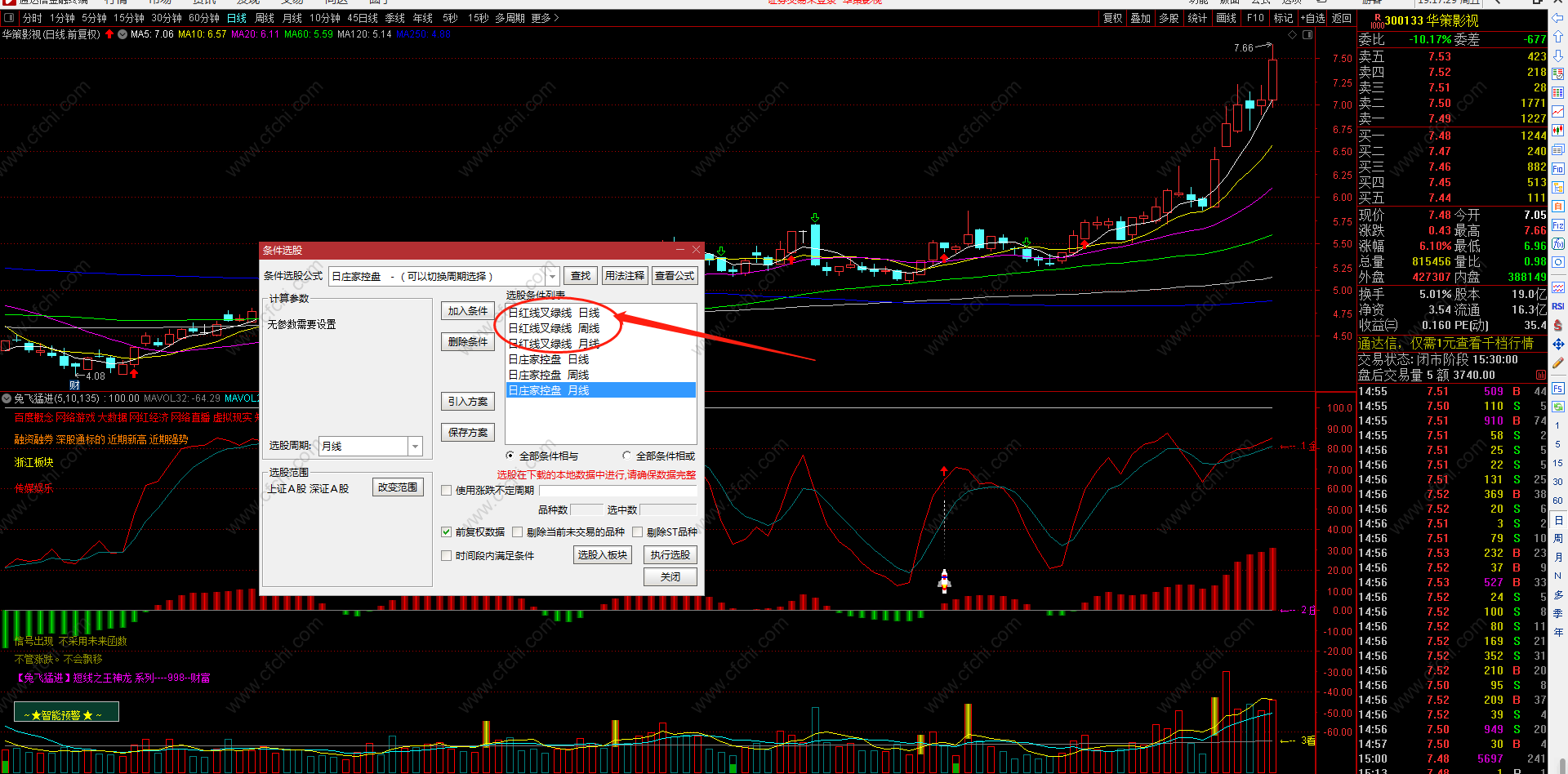Enable the 使用涨跌不定周期 checkbox

447,491
